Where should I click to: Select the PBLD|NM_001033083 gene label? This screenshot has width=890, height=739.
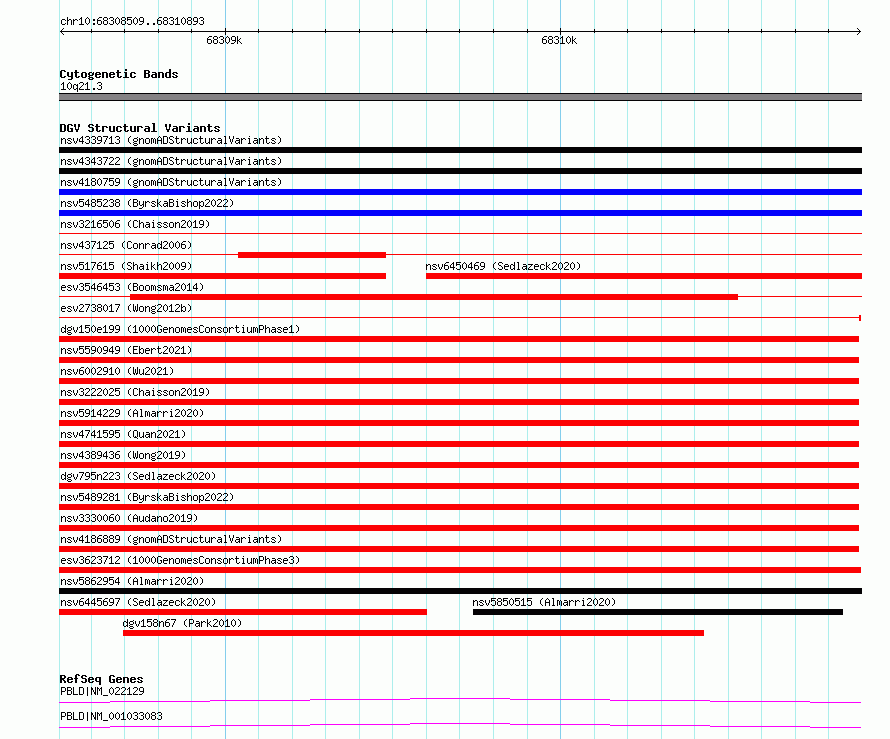pos(111,716)
